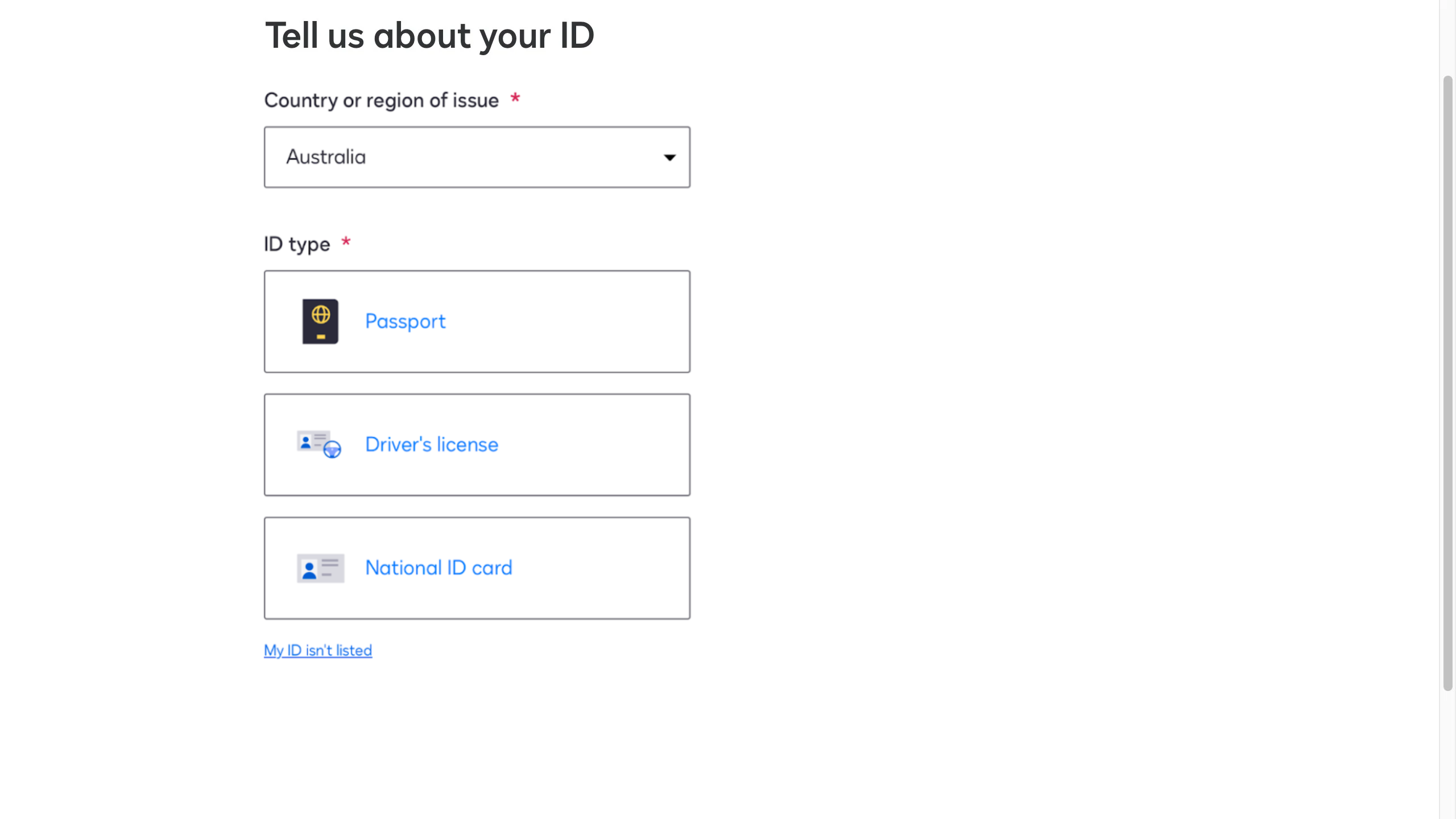Click the "Australia" text in the country field
The height and width of the screenshot is (819, 1456).
[x=326, y=157]
